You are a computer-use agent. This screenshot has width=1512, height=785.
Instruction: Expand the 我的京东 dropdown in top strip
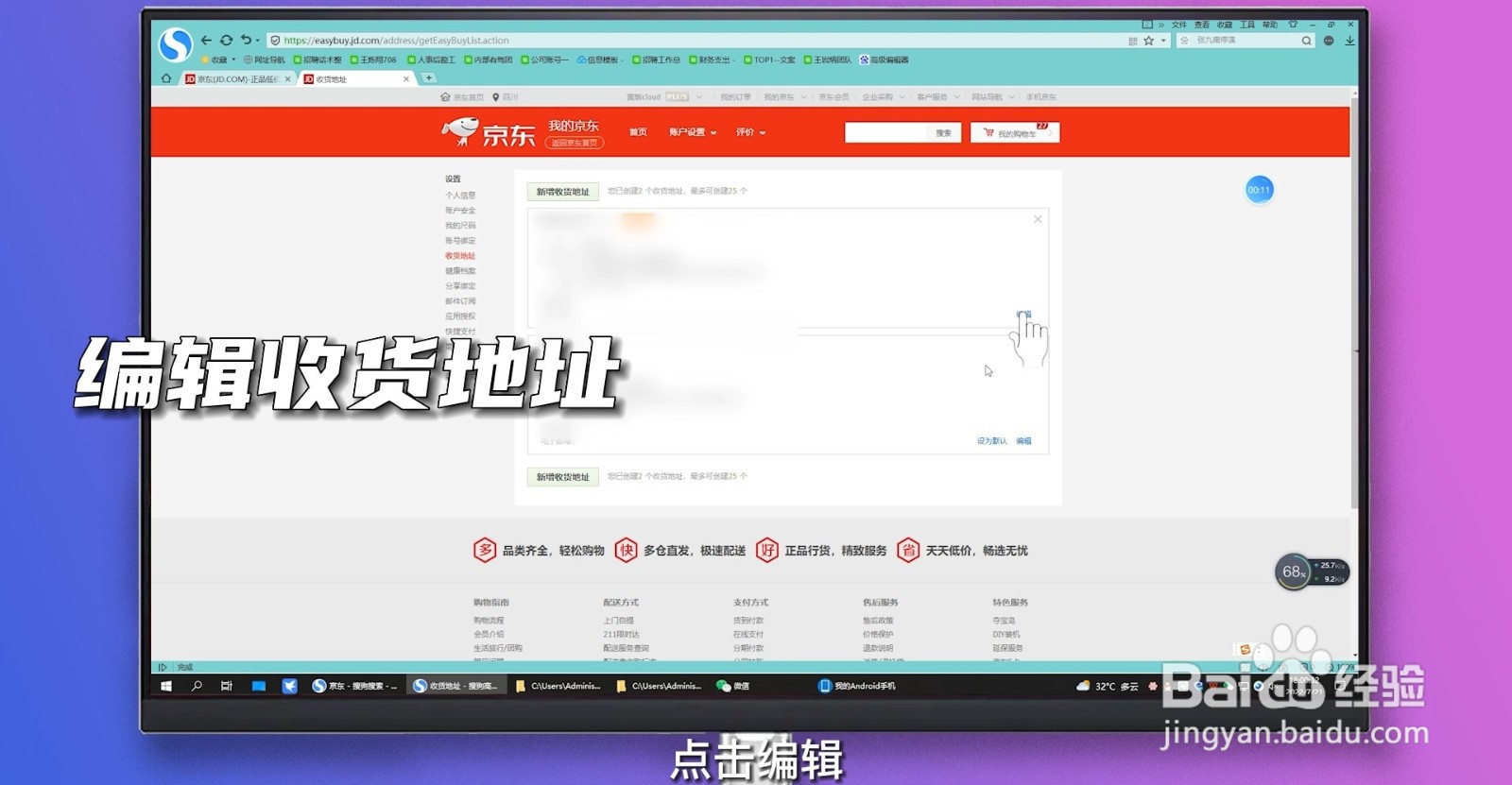click(784, 97)
